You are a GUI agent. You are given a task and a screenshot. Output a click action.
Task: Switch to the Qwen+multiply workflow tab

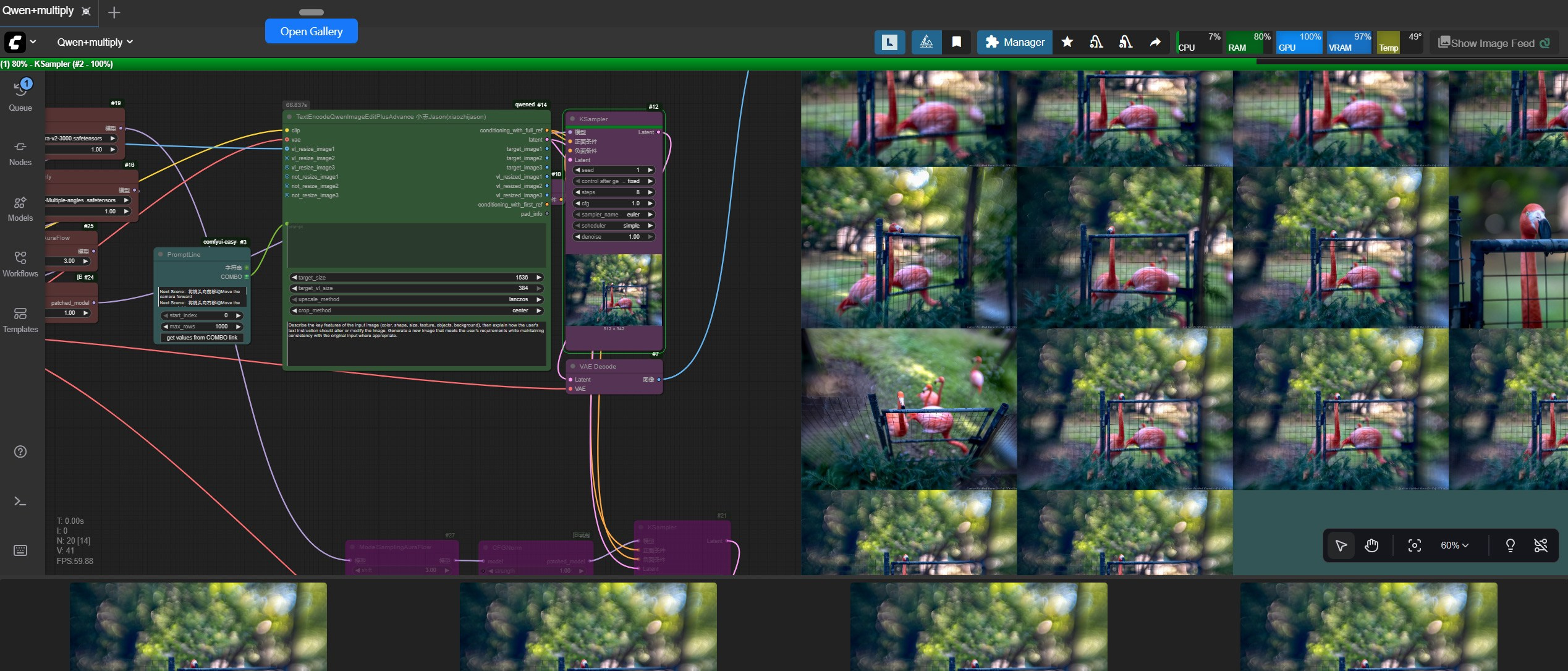(38, 11)
